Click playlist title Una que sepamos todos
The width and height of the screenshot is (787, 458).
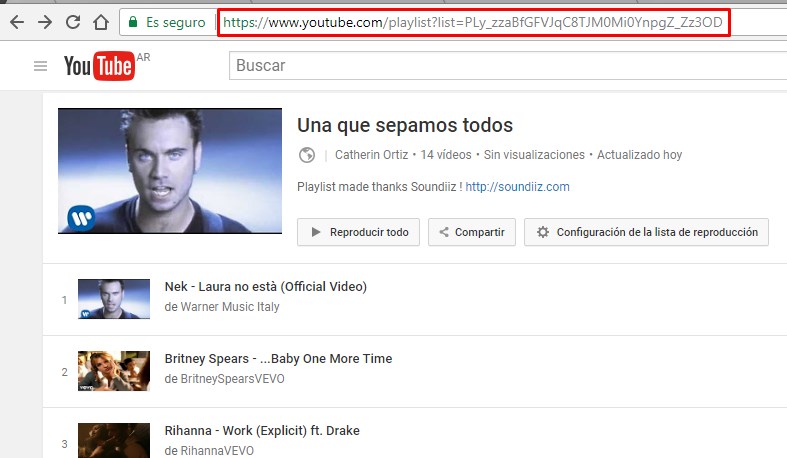pyautogui.click(x=405, y=125)
